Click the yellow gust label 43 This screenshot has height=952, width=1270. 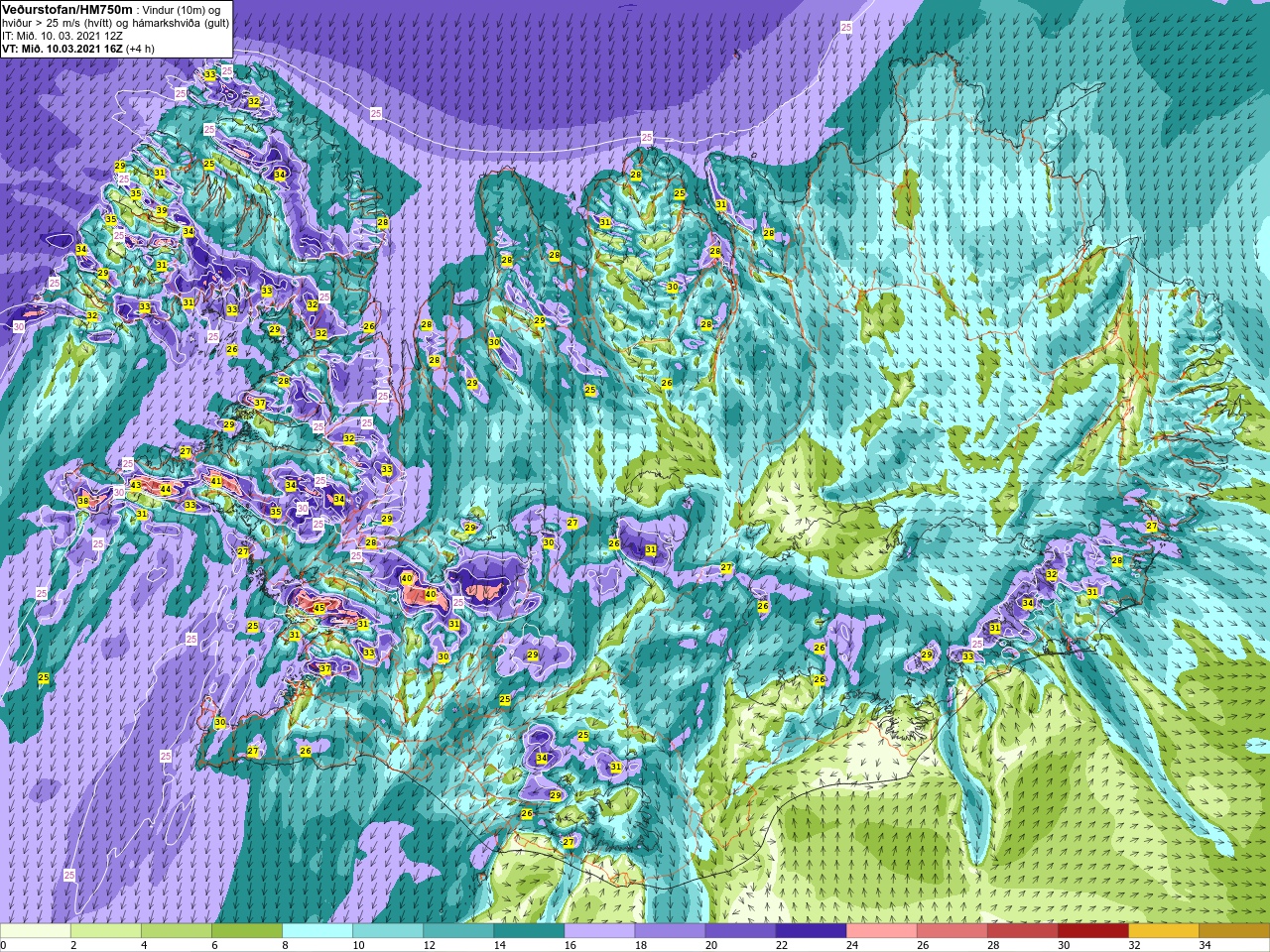pos(136,485)
